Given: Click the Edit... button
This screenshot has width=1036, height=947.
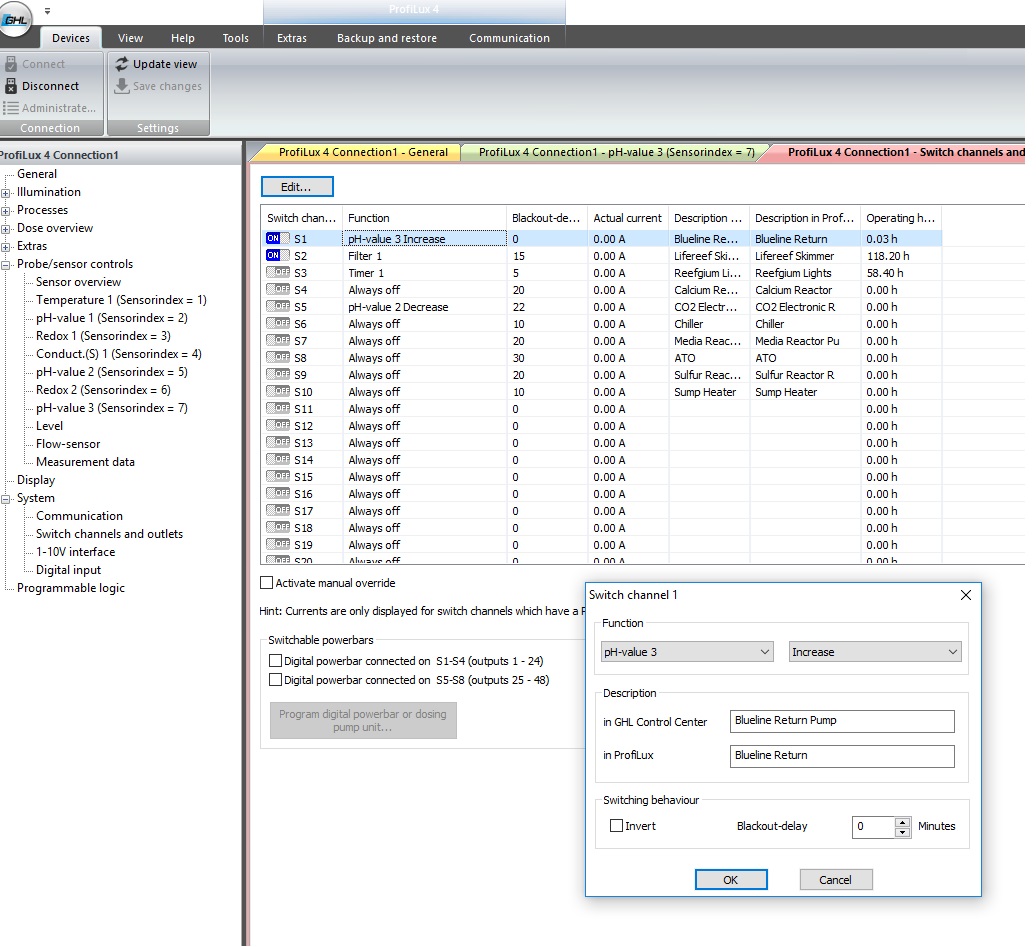Looking at the screenshot, I should [x=297, y=187].
